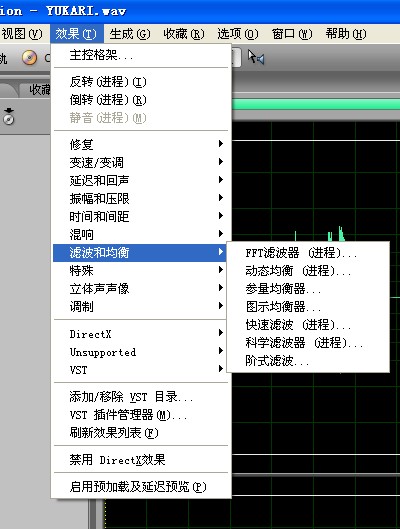The height and width of the screenshot is (529, 400).
Task: Close the 效果(T) menu in menu bar
Action: (x=77, y=34)
